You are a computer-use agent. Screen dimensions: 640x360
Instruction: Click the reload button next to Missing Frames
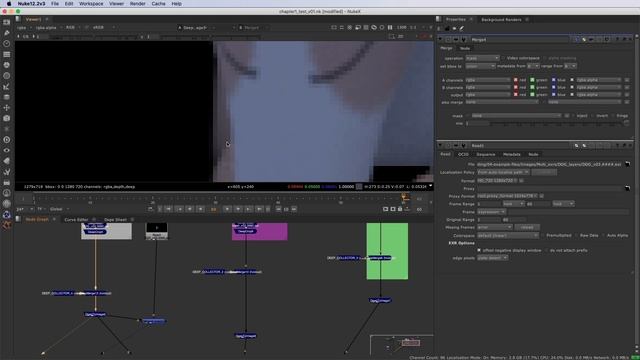(527, 227)
